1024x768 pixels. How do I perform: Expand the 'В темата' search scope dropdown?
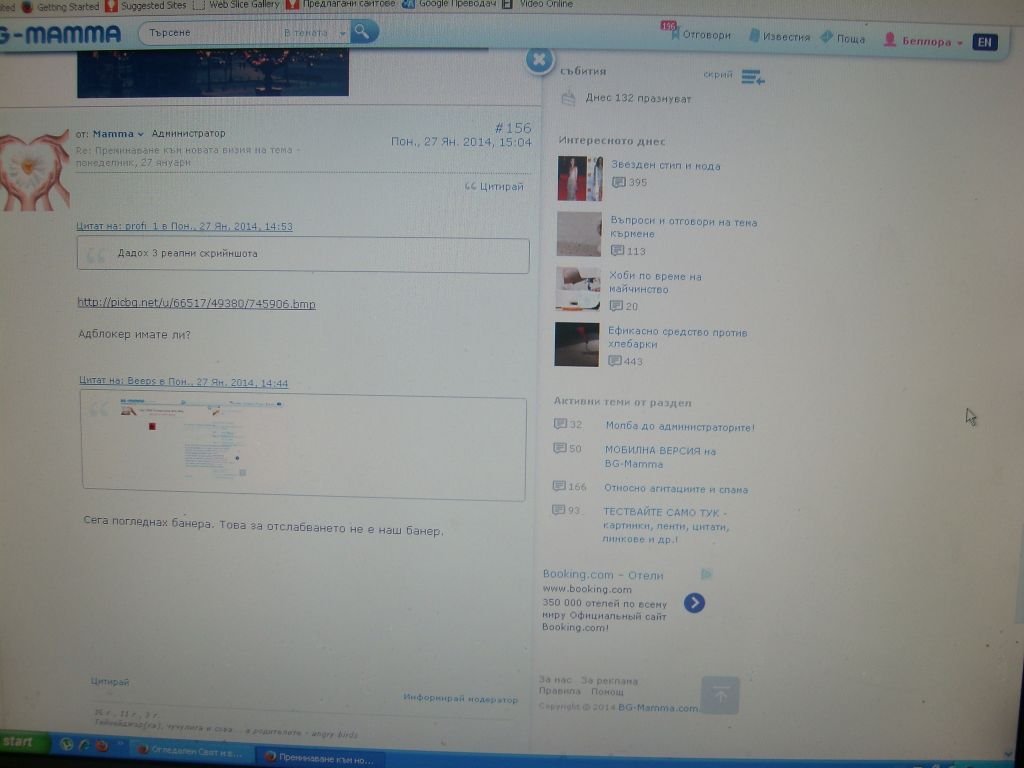coord(343,33)
